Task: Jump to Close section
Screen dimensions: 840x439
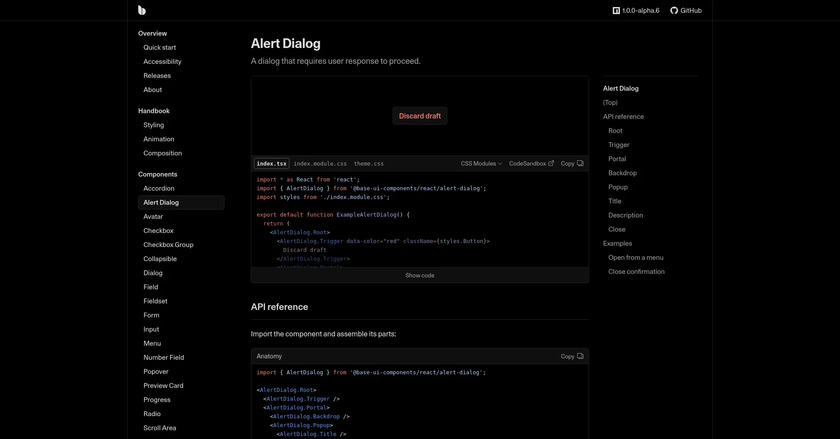Action: pyautogui.click(x=617, y=229)
